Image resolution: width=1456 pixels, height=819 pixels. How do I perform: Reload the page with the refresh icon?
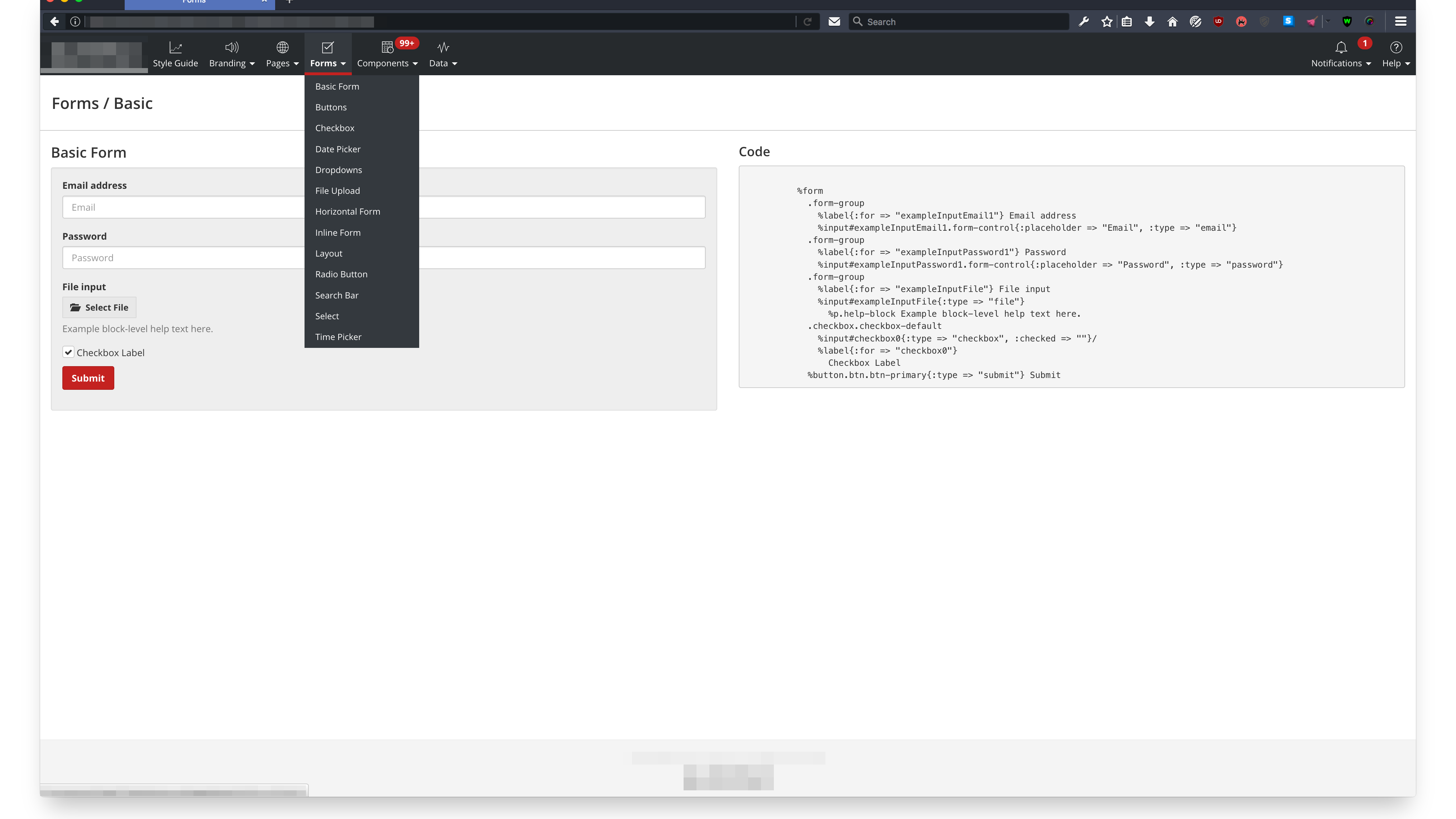click(808, 21)
